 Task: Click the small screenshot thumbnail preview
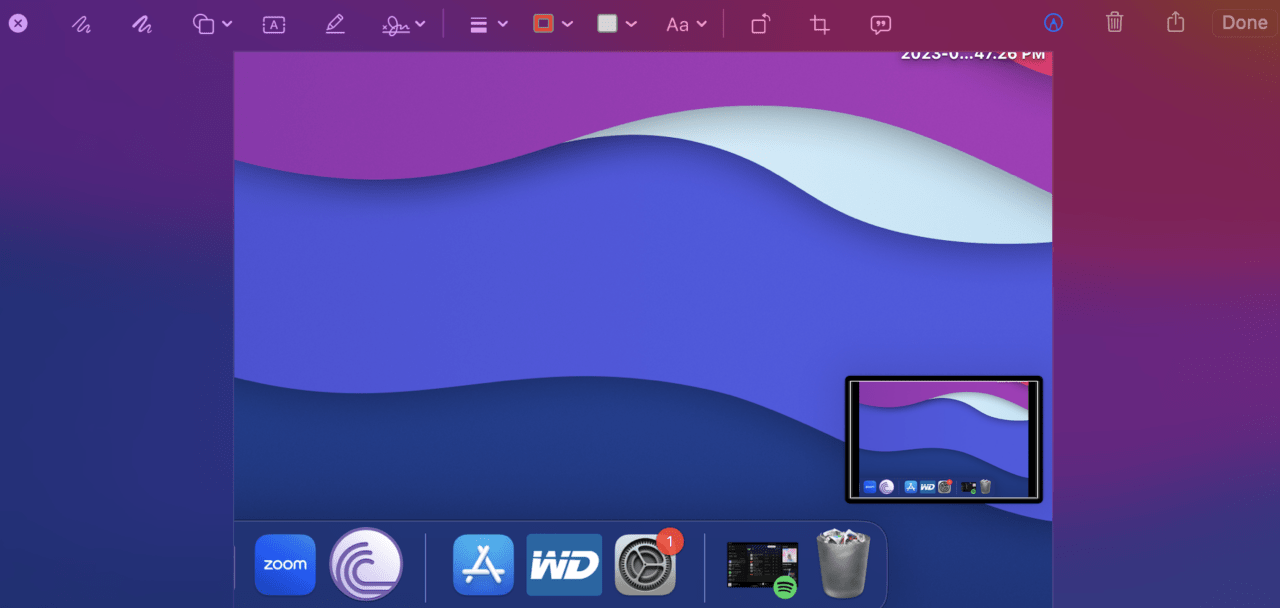tap(943, 439)
